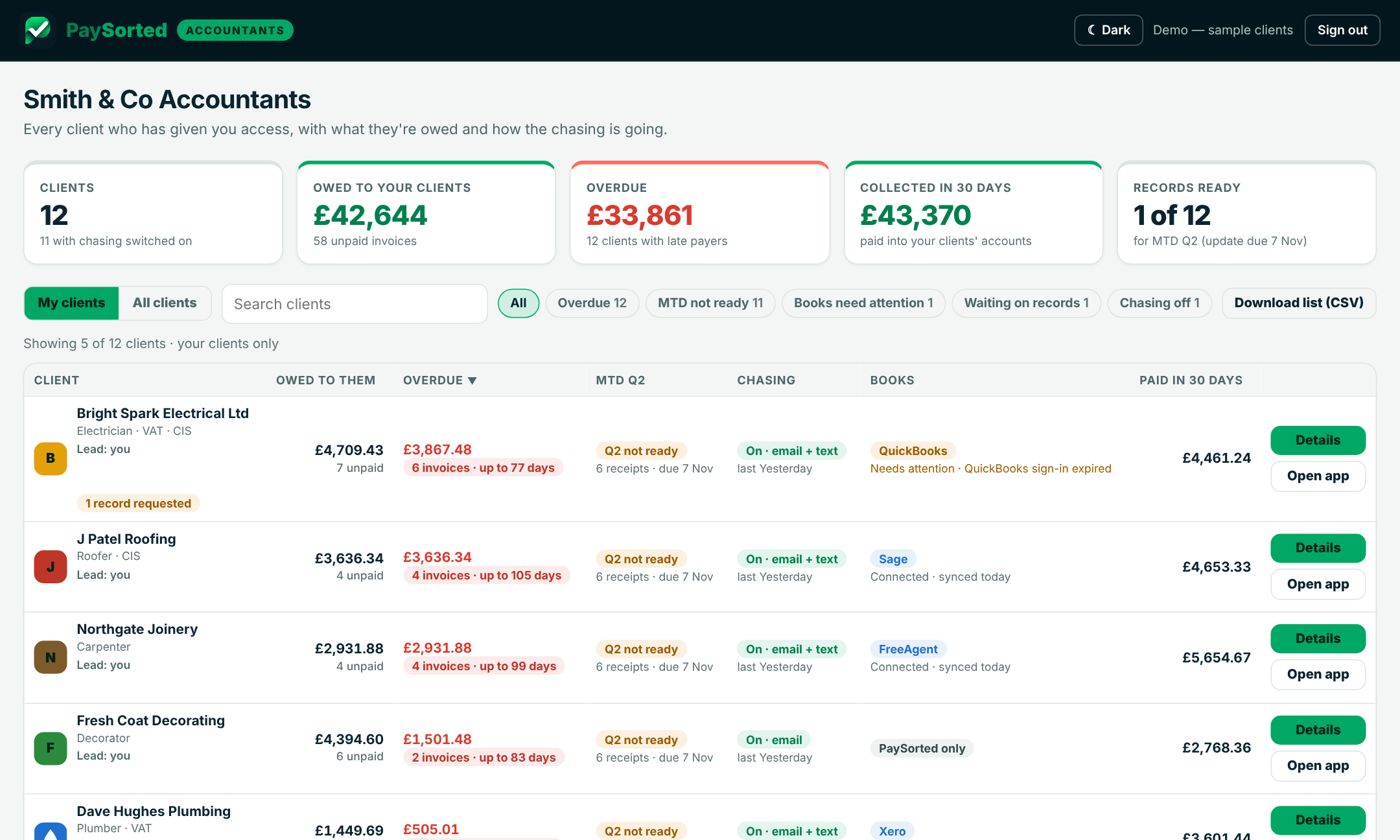
Task: Open Details for Bright Spark Electrical Ltd
Action: [1318, 440]
